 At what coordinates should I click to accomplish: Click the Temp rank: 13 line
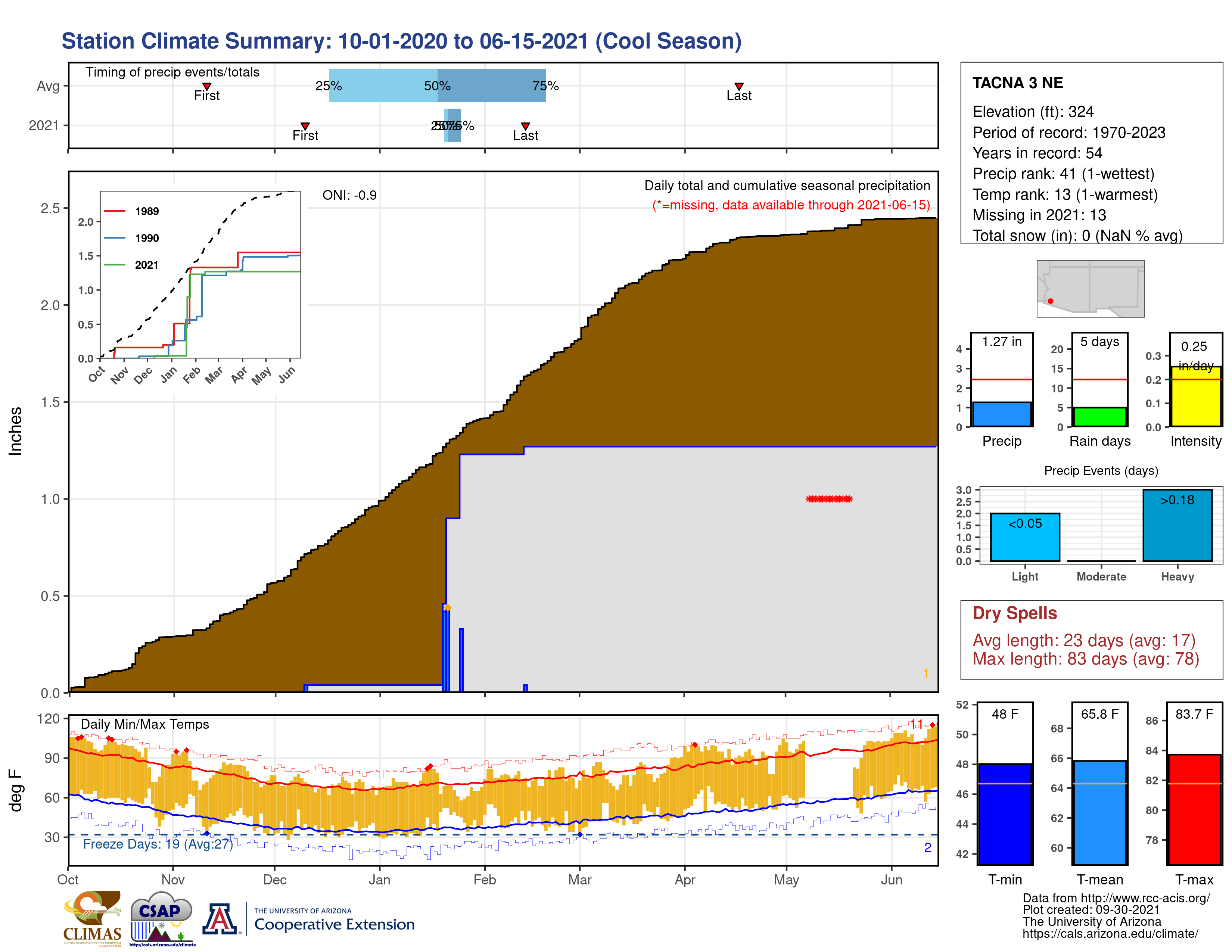[x=1065, y=195]
